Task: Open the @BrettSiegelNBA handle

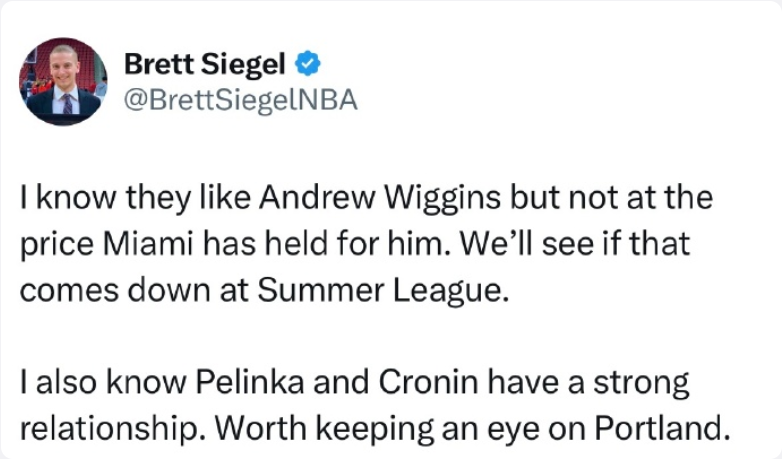Action: tap(240, 100)
